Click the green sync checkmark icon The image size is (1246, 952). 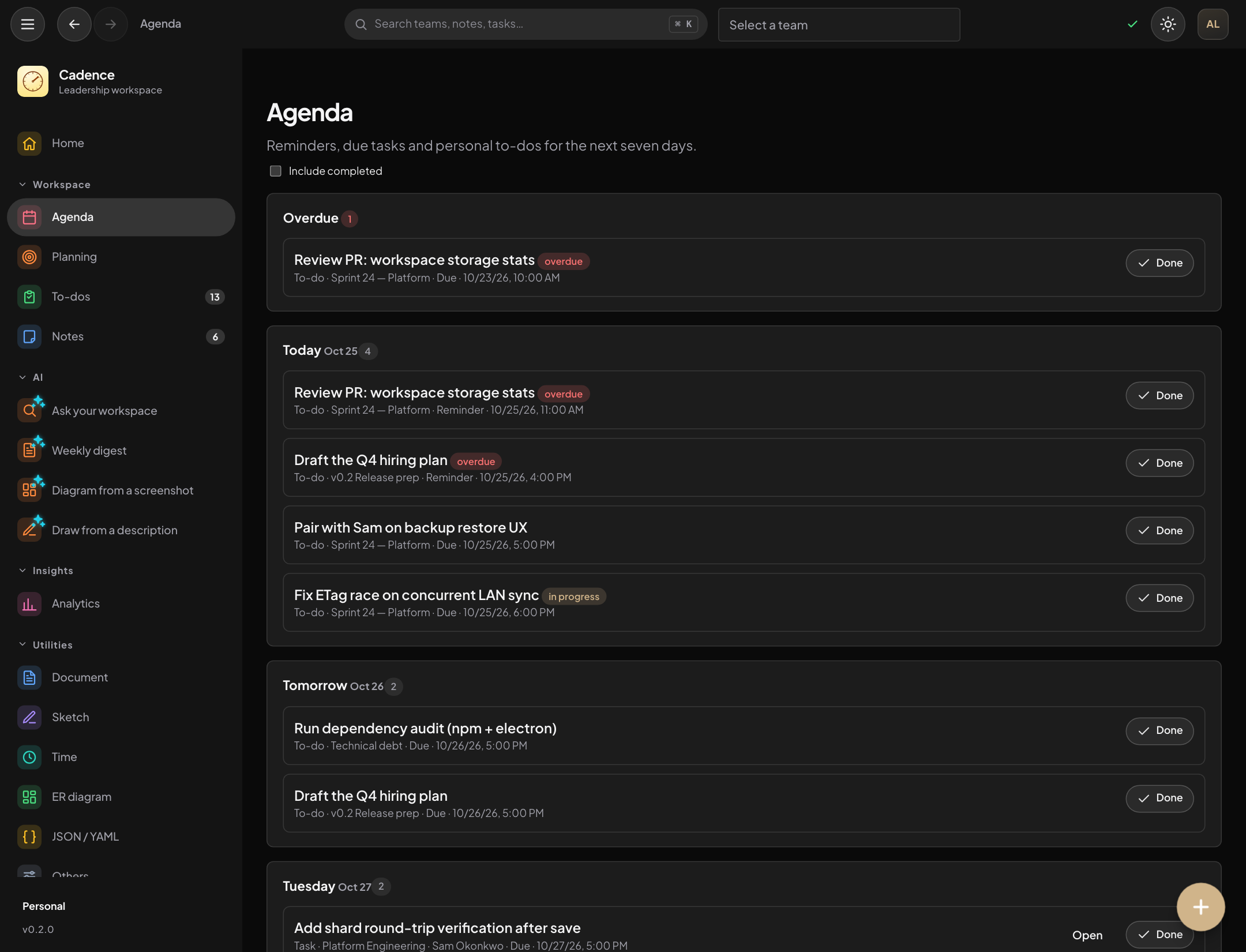(1132, 24)
